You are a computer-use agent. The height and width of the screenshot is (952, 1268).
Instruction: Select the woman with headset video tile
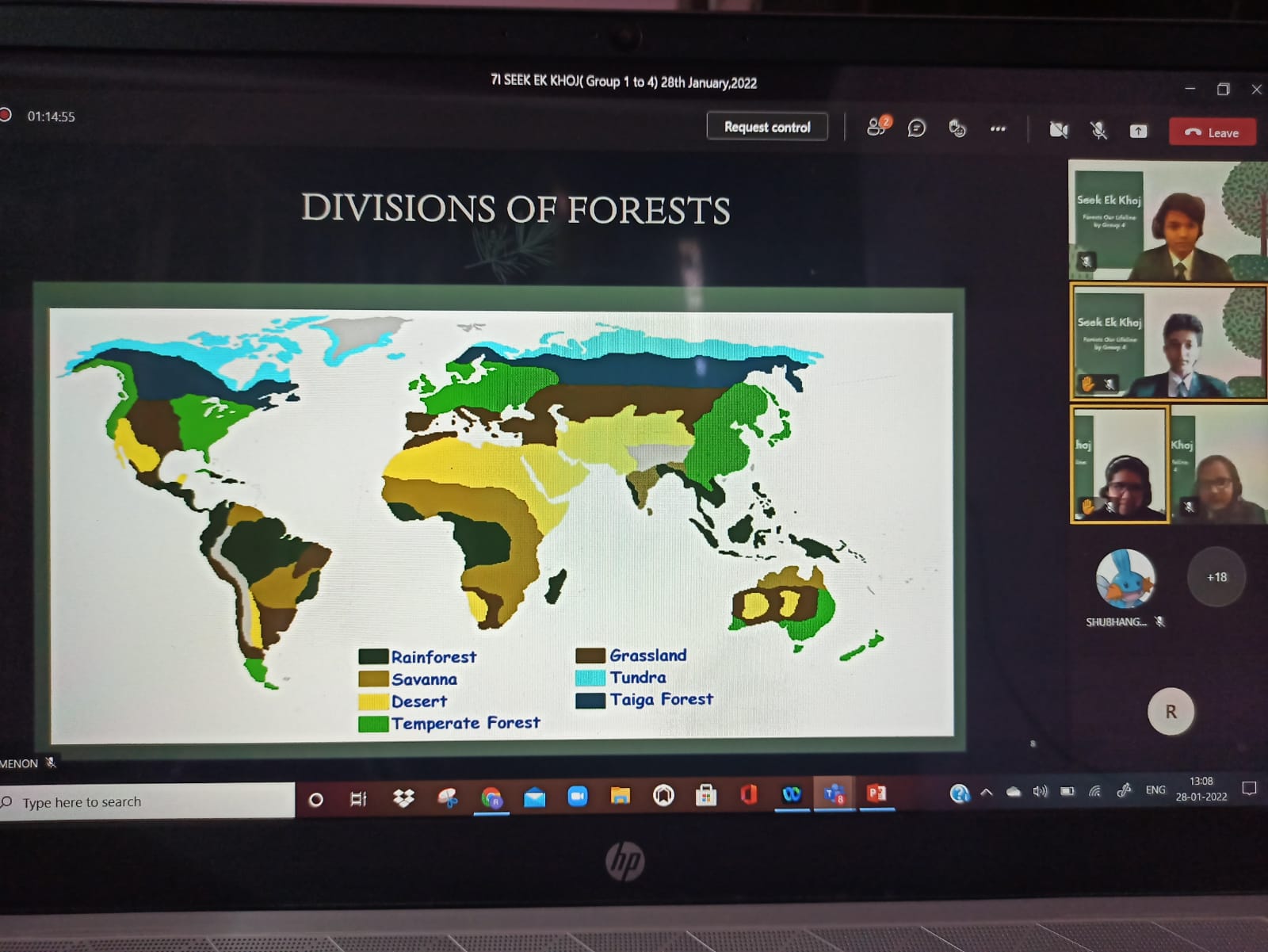tap(1119, 465)
